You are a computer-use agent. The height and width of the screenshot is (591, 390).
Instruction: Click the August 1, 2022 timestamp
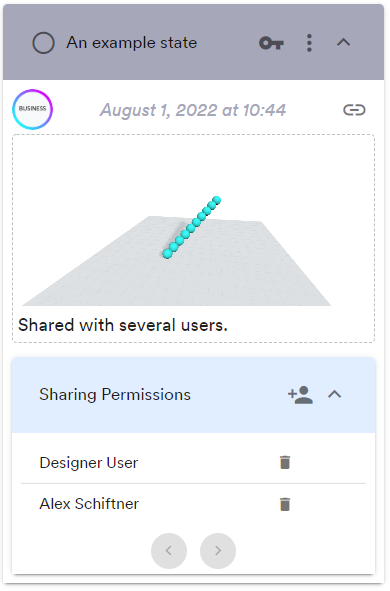pyautogui.click(x=193, y=110)
